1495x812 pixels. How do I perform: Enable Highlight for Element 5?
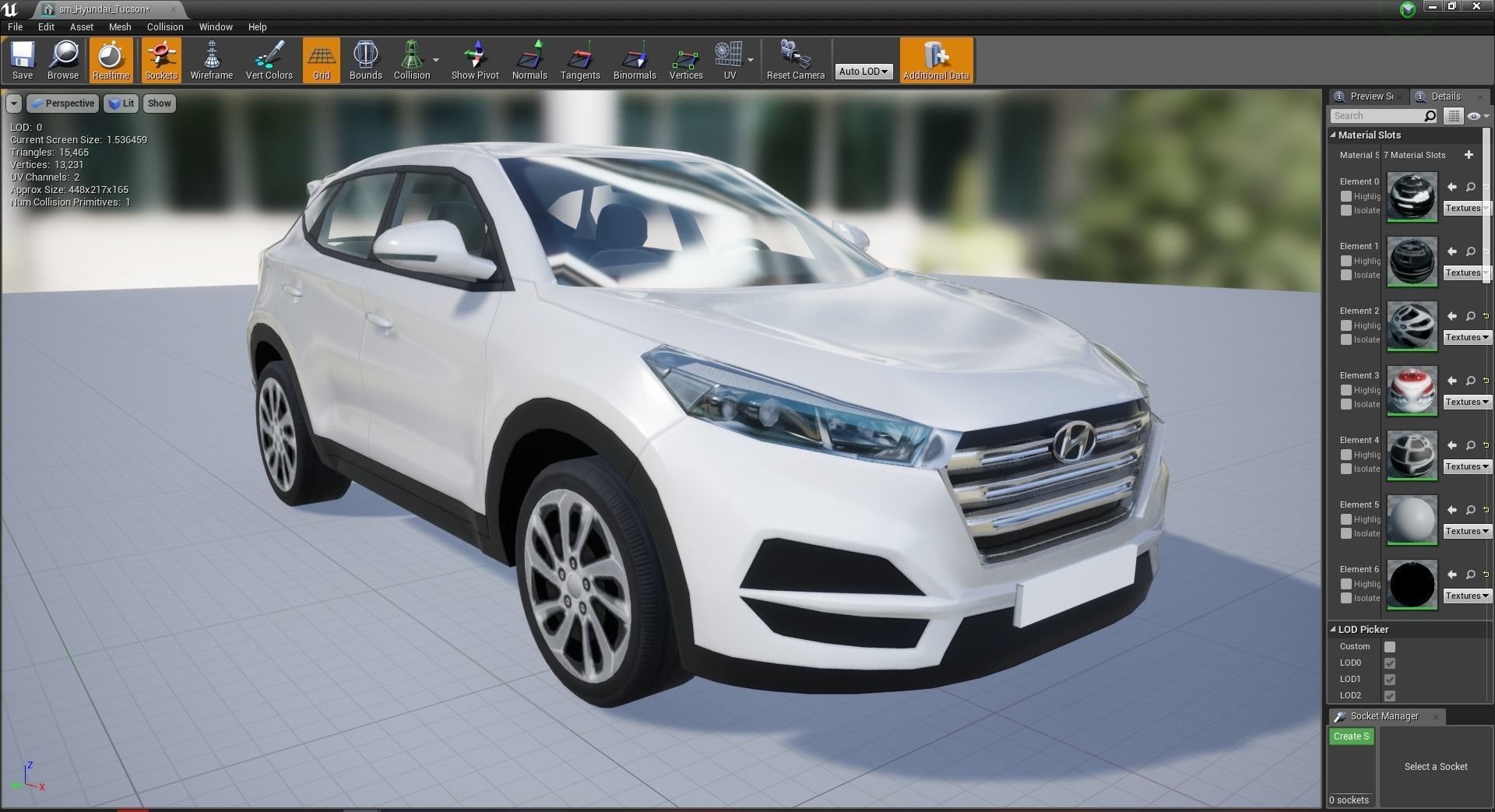pyautogui.click(x=1345, y=519)
